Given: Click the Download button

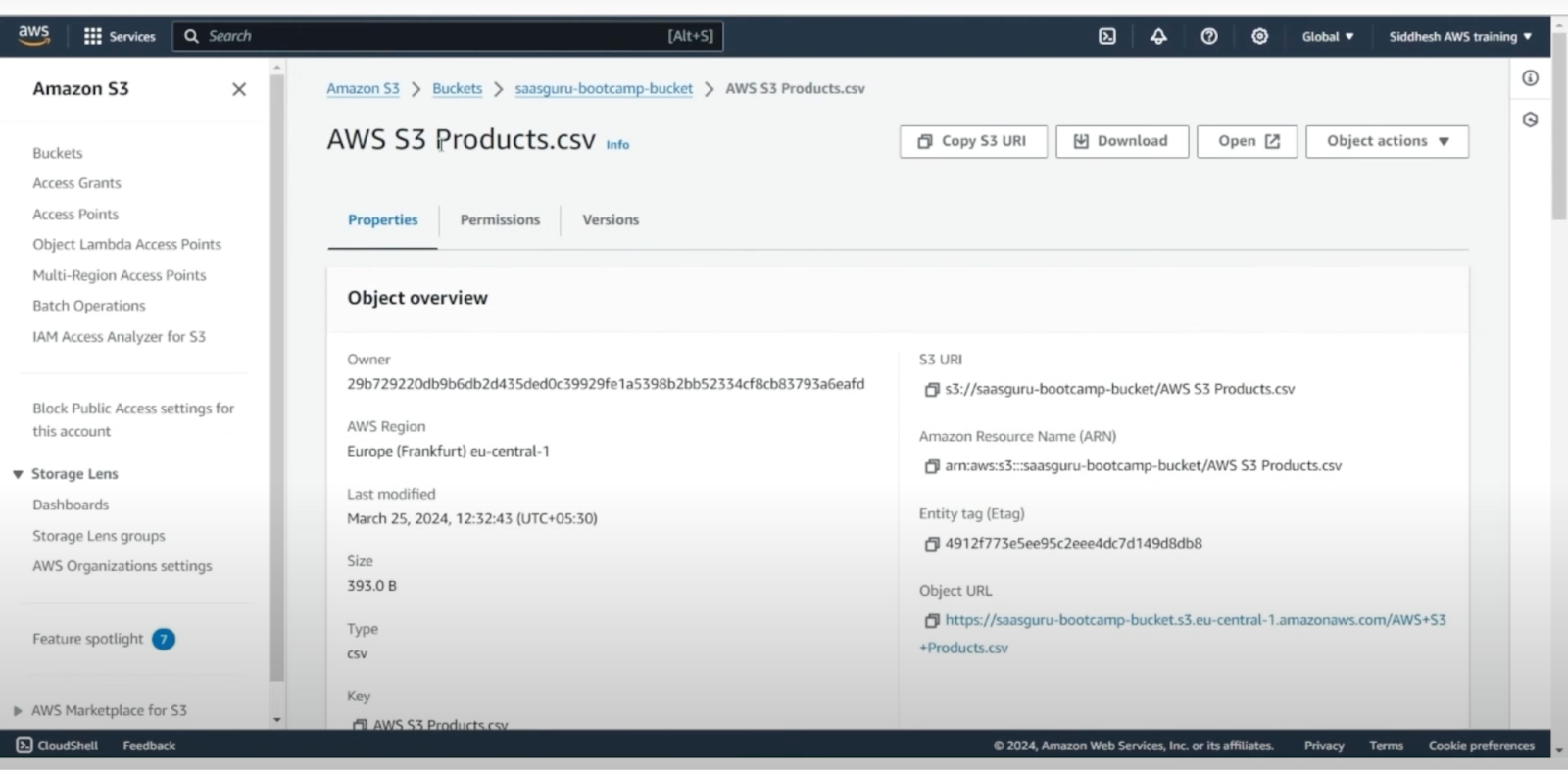Looking at the screenshot, I should pyautogui.click(x=1122, y=141).
